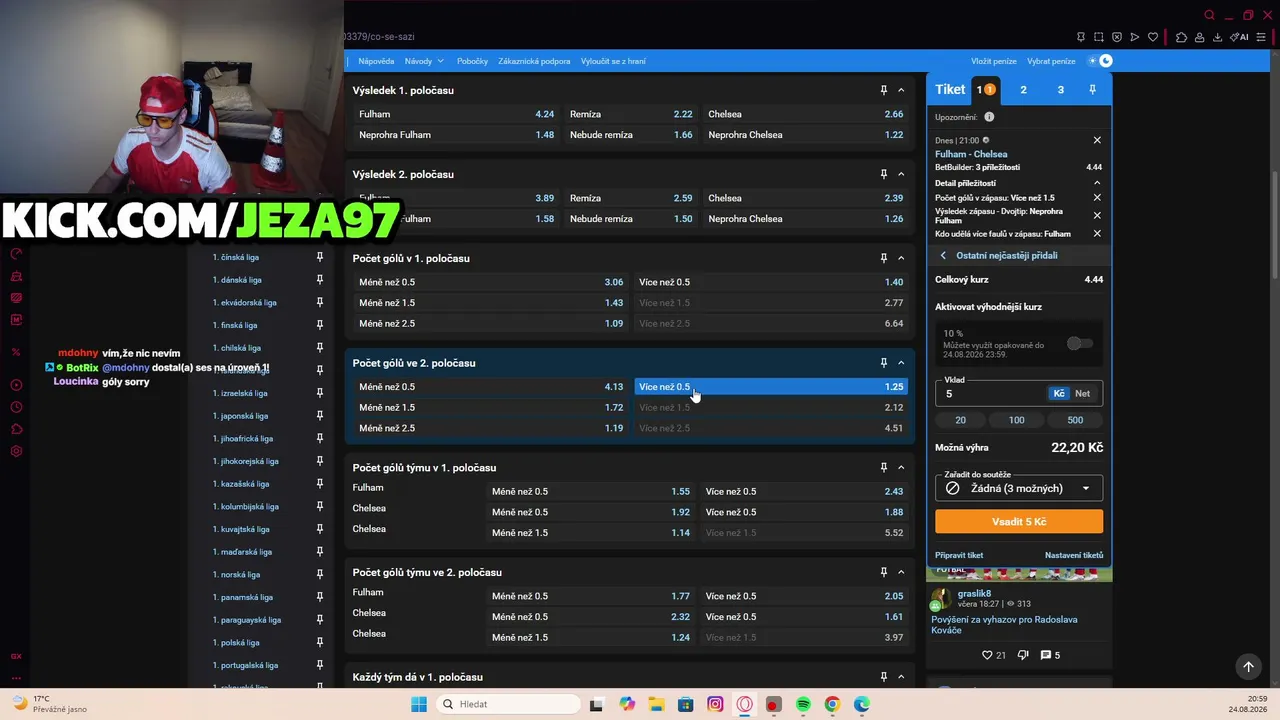The height and width of the screenshot is (720, 1280).
Task: Pin the Počet gólů týmu ve 2. poločasu market
Action: [883, 572]
